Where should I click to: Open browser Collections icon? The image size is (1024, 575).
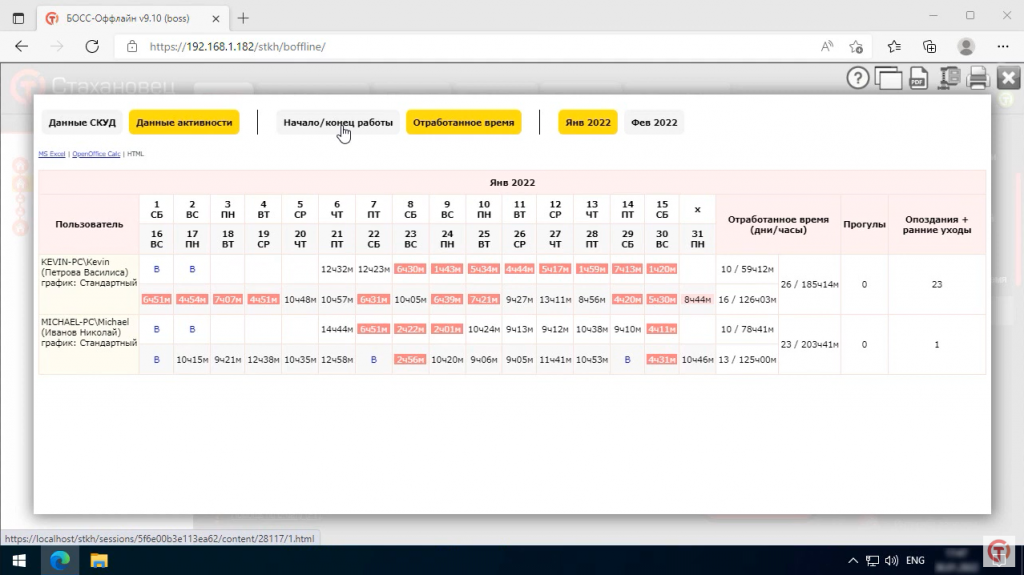[929, 46]
